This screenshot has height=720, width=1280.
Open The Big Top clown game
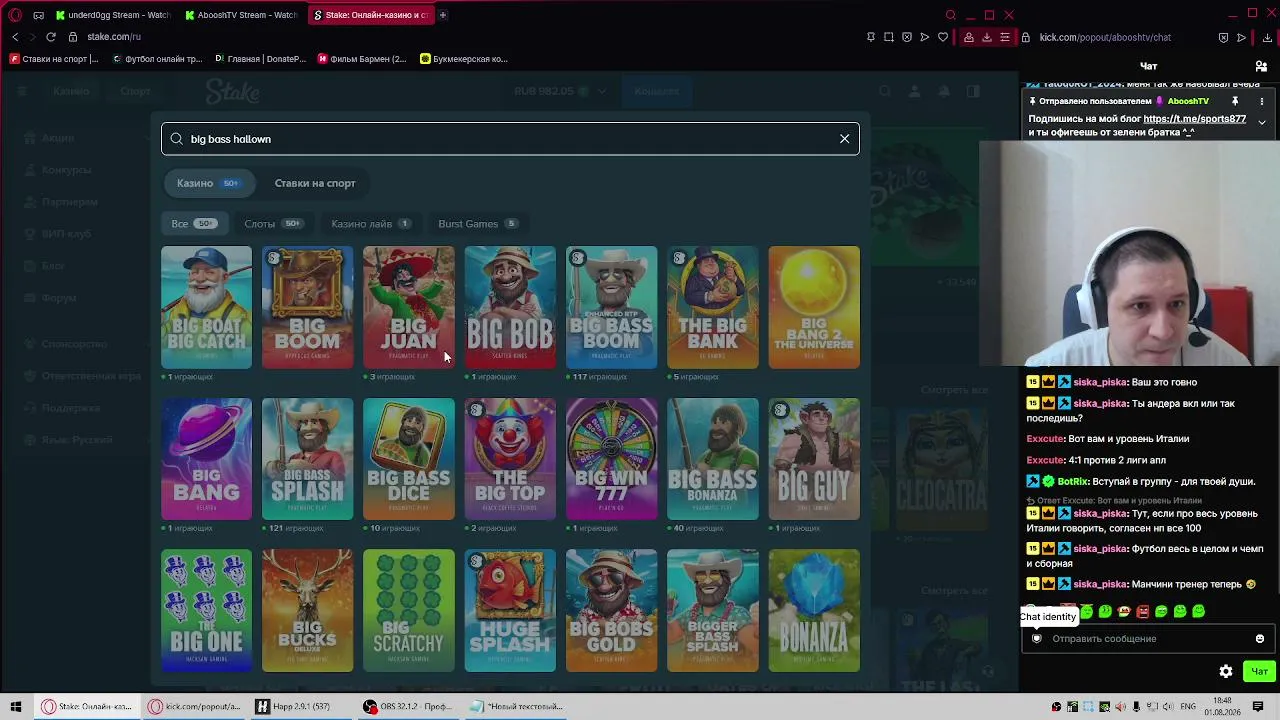coord(510,459)
